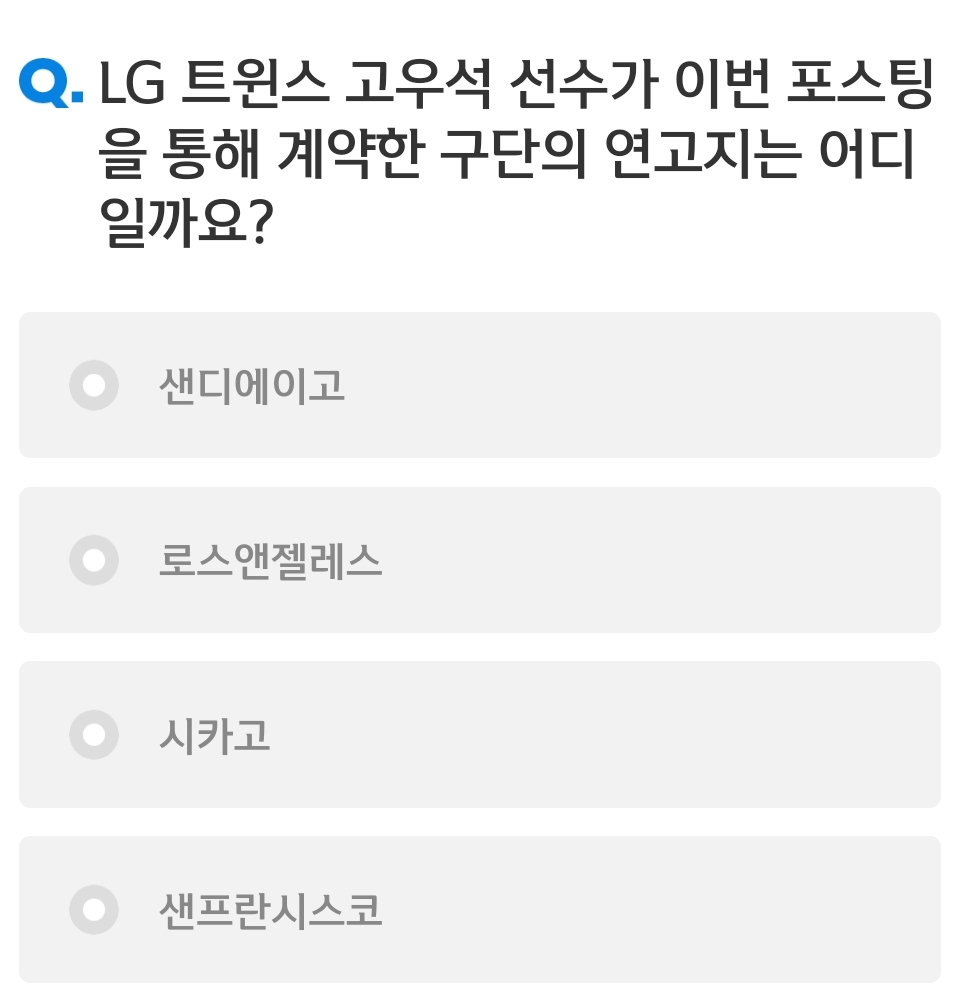Choose the fourth answer card 샌프란시스코
The width and height of the screenshot is (953, 996).
click(x=480, y=910)
